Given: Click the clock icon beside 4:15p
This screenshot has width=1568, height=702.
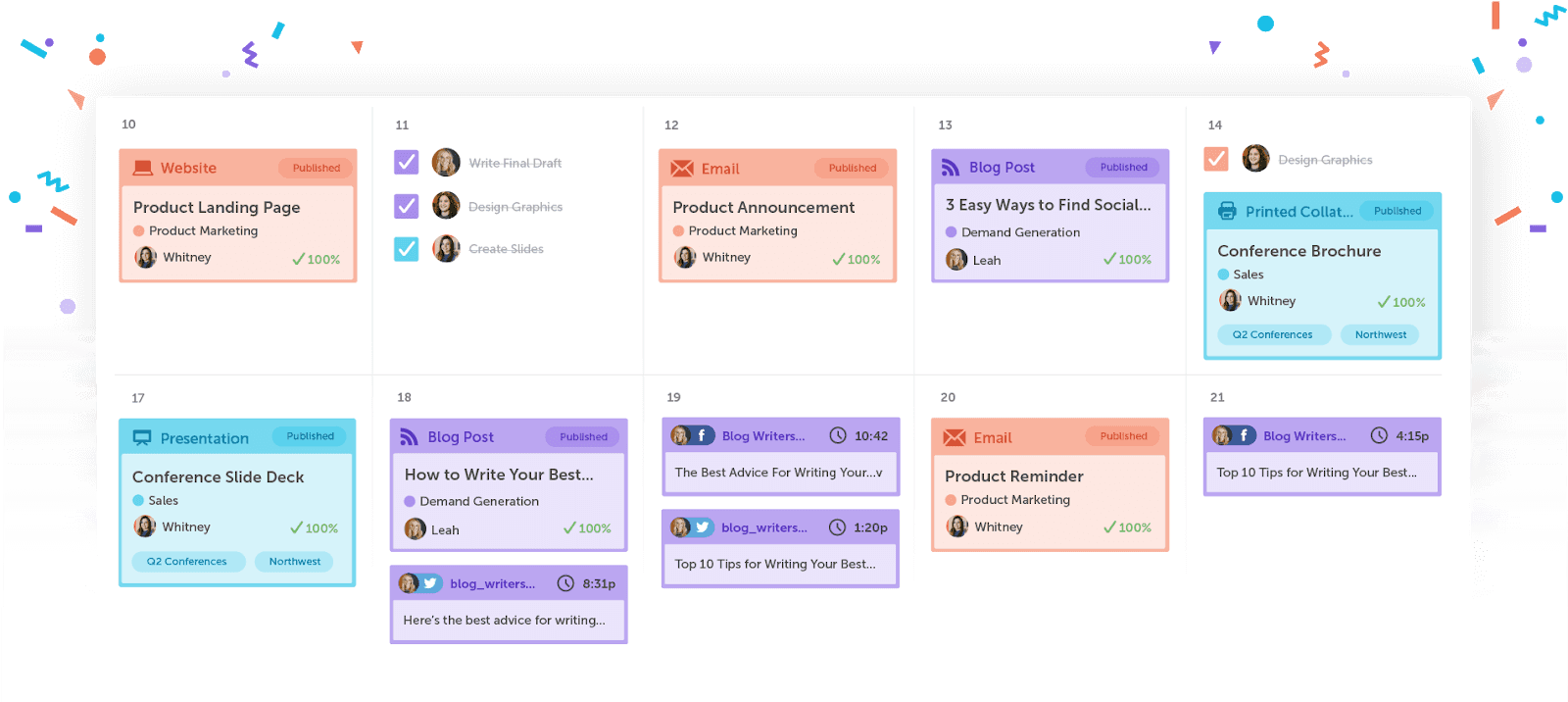Looking at the screenshot, I should (1379, 435).
